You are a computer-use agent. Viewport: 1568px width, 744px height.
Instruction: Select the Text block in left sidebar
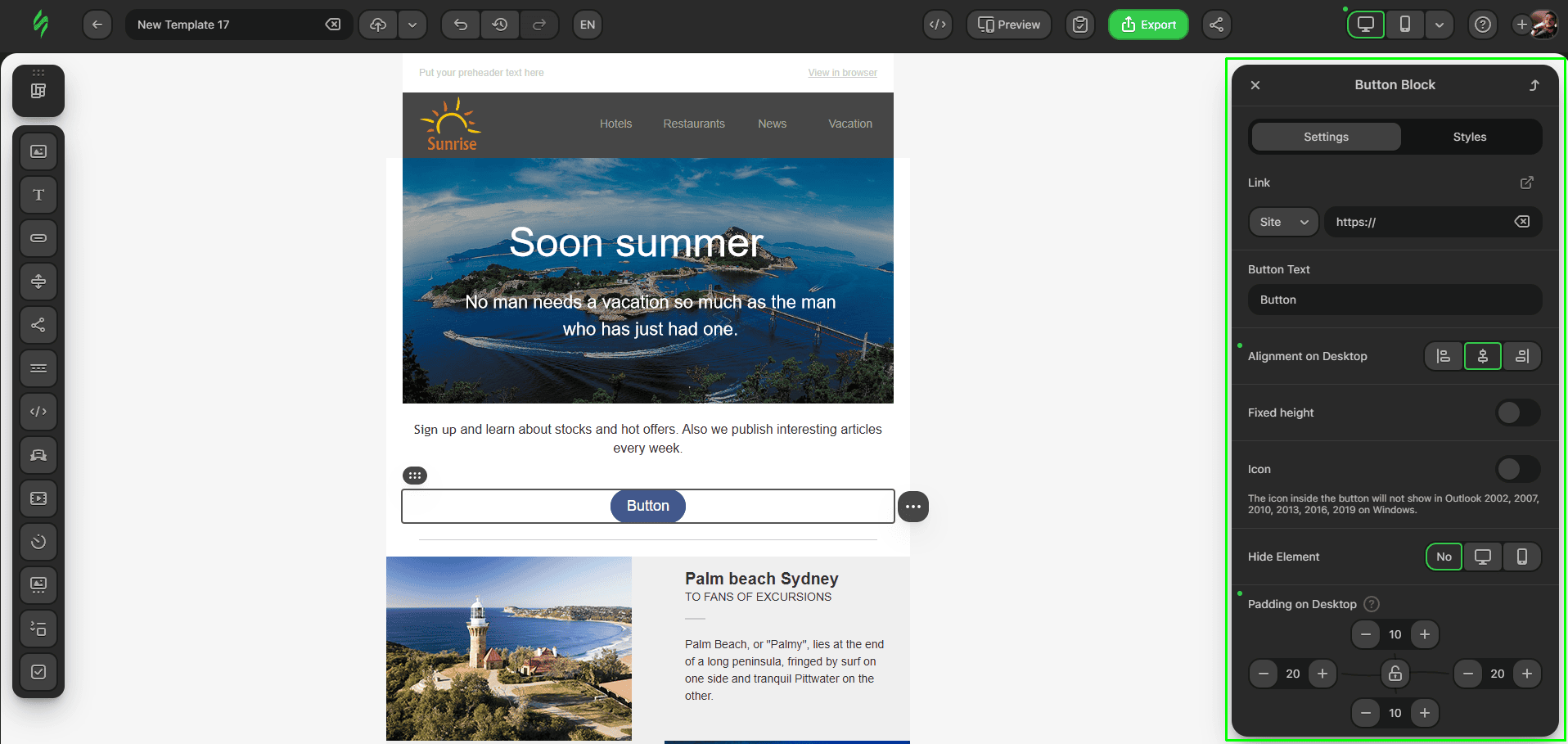tap(38, 195)
